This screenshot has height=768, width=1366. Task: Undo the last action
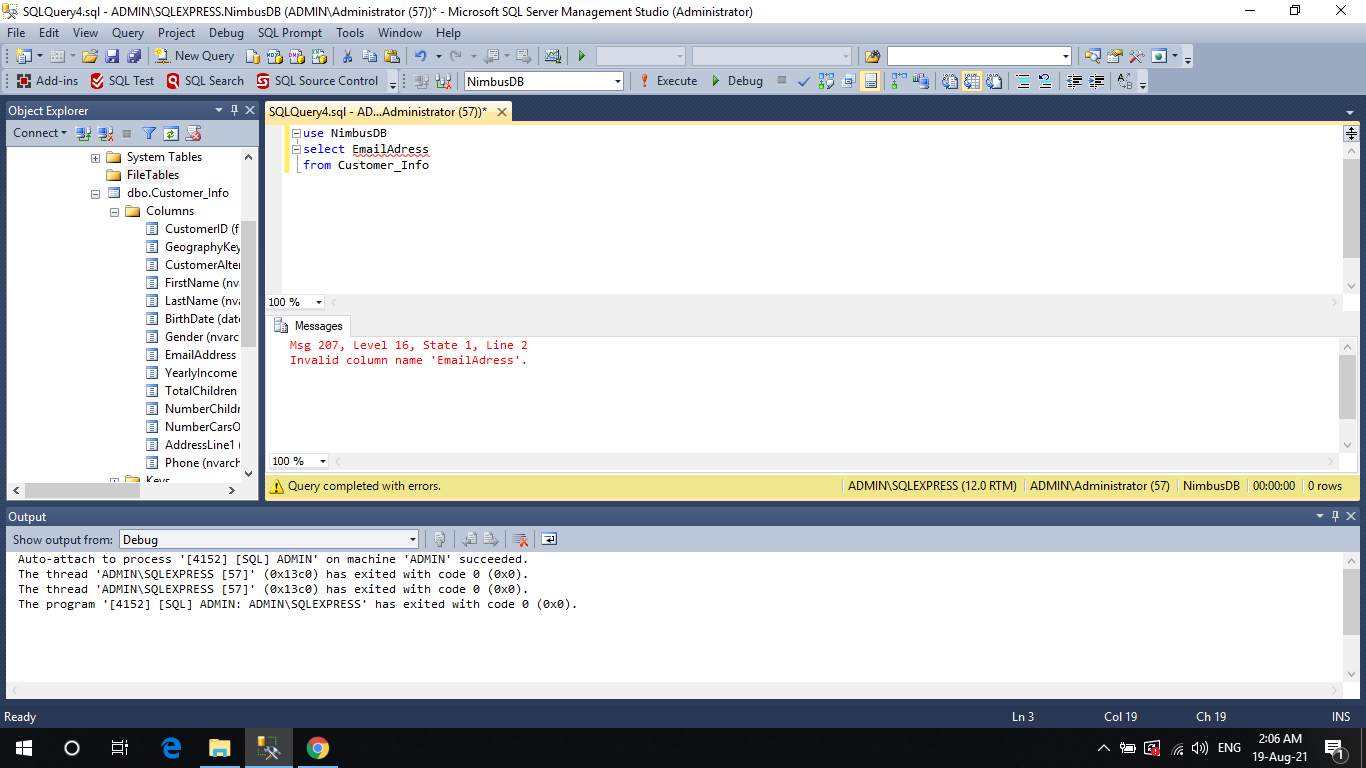click(421, 56)
